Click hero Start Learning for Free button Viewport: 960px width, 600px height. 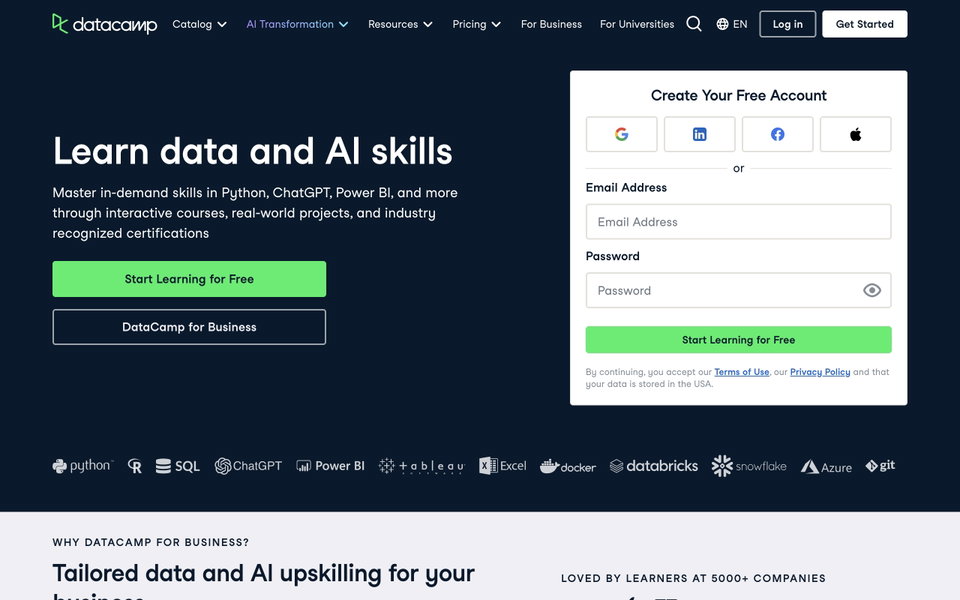click(189, 279)
